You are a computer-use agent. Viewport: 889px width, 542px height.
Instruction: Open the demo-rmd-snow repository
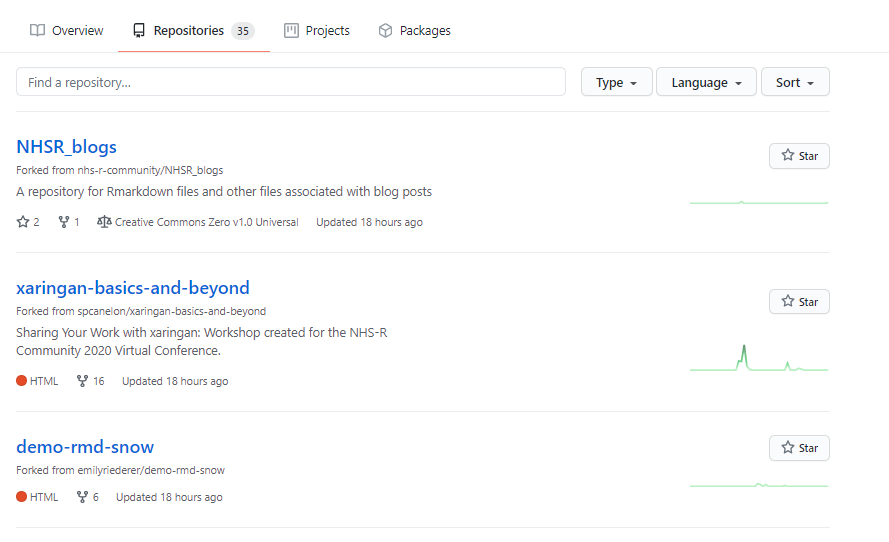85,447
